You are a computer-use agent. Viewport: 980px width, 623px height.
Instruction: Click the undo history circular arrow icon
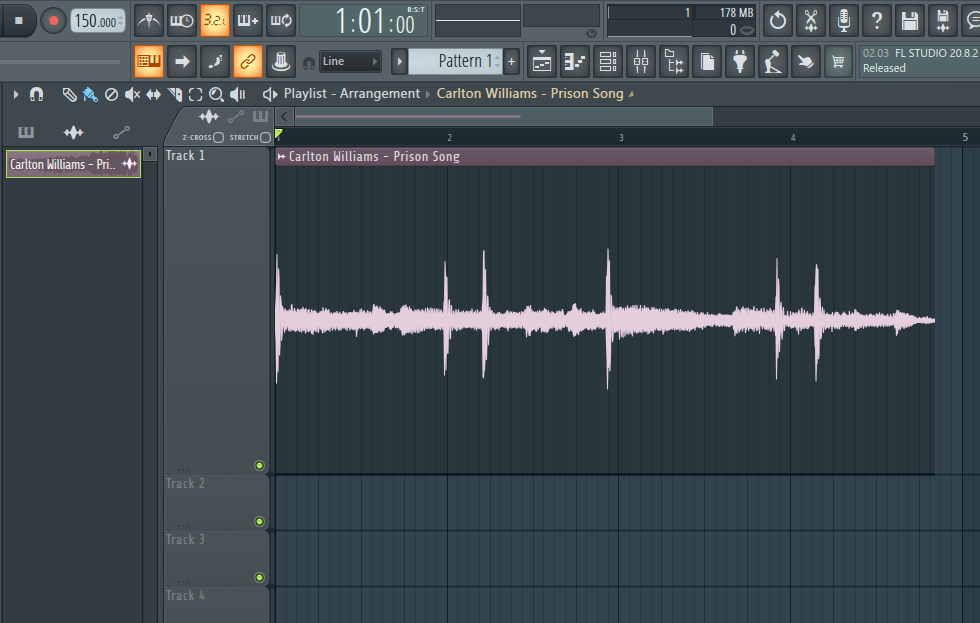(x=778, y=21)
